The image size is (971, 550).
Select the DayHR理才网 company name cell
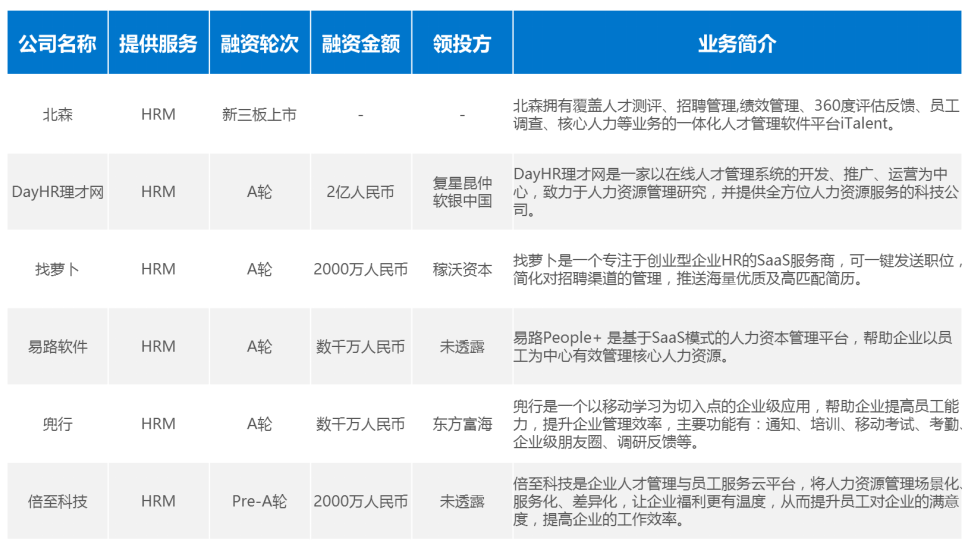click(58, 192)
